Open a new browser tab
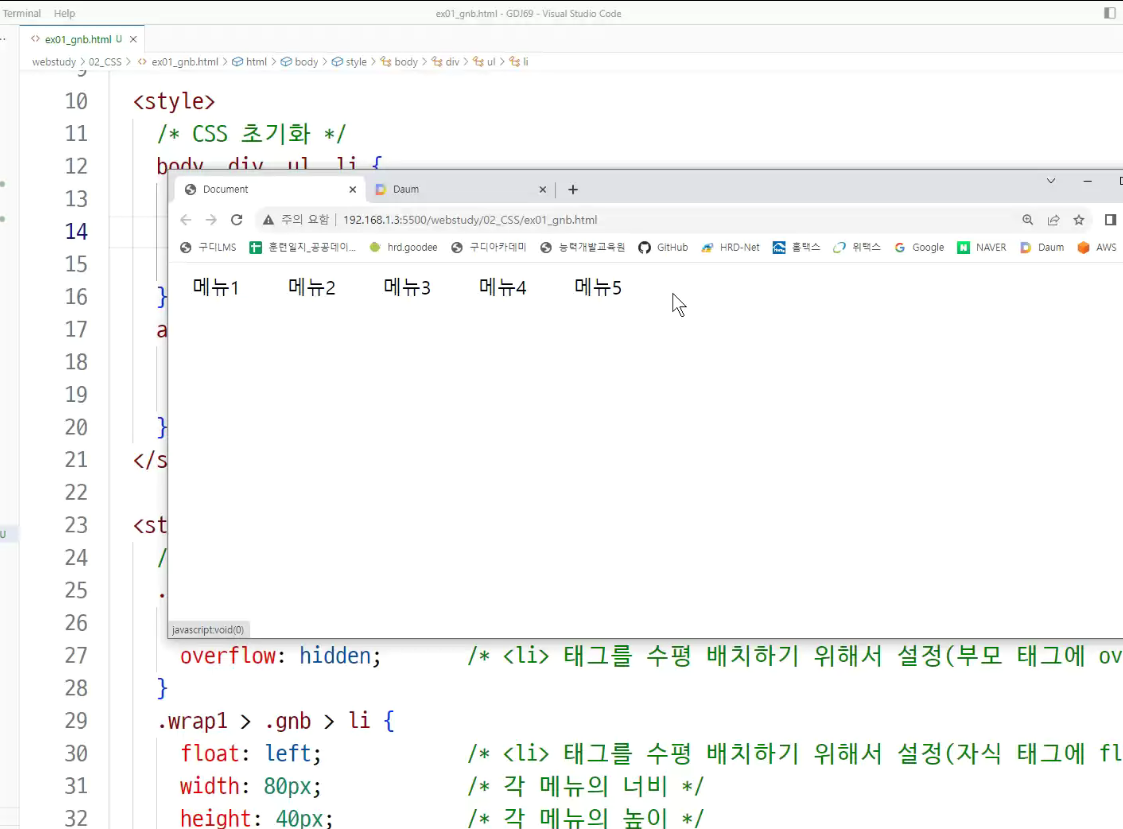 pos(573,190)
